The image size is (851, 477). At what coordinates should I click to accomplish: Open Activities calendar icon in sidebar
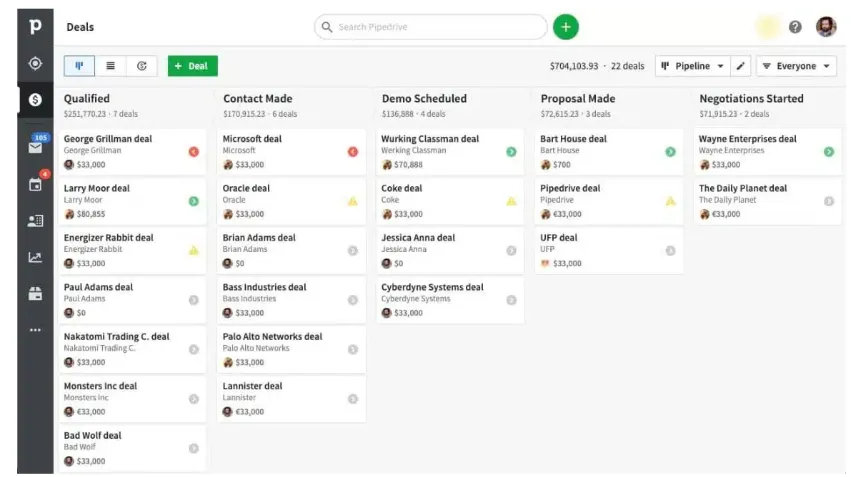(36, 183)
